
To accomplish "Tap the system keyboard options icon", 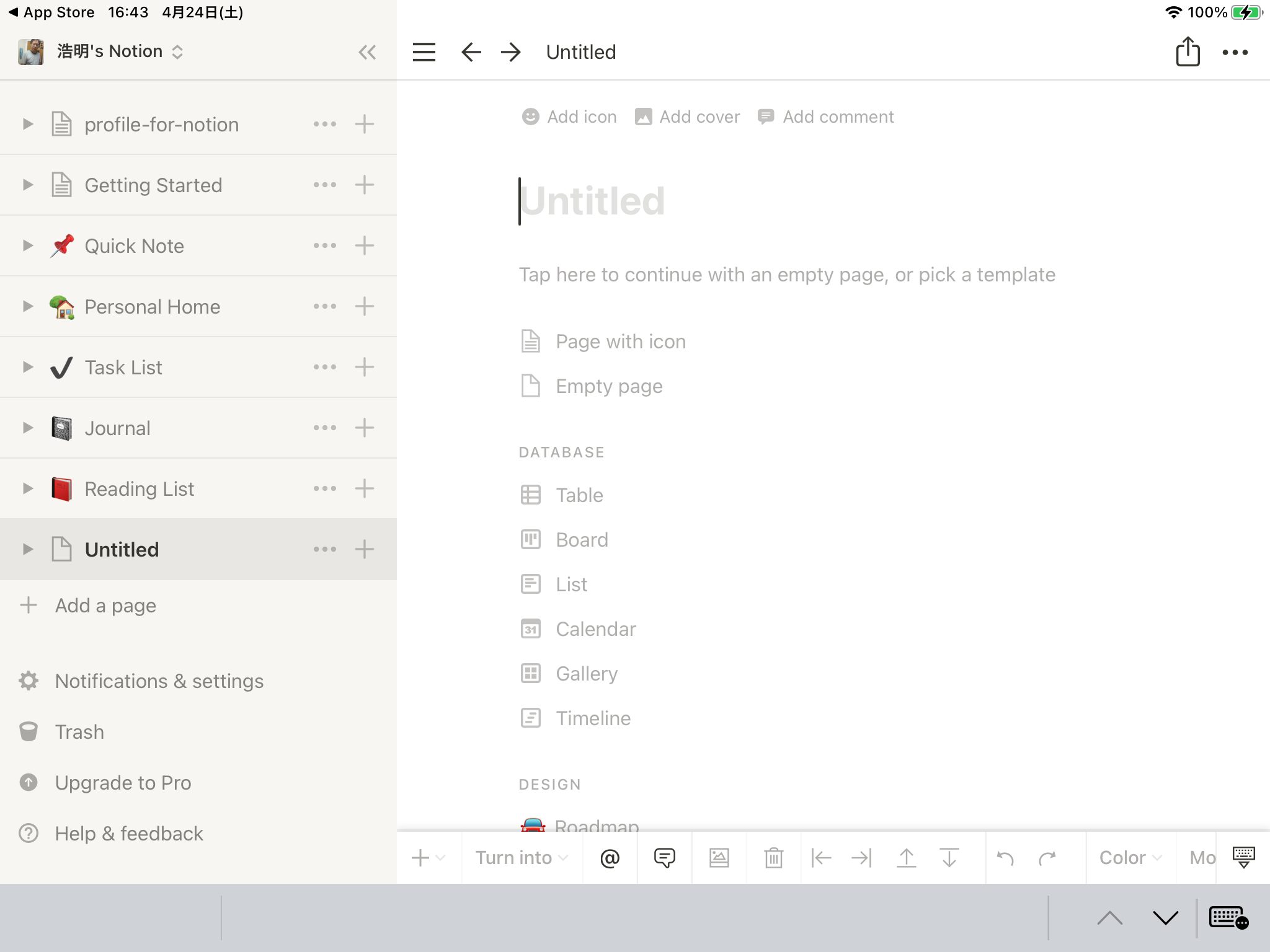I will pos(1228,917).
